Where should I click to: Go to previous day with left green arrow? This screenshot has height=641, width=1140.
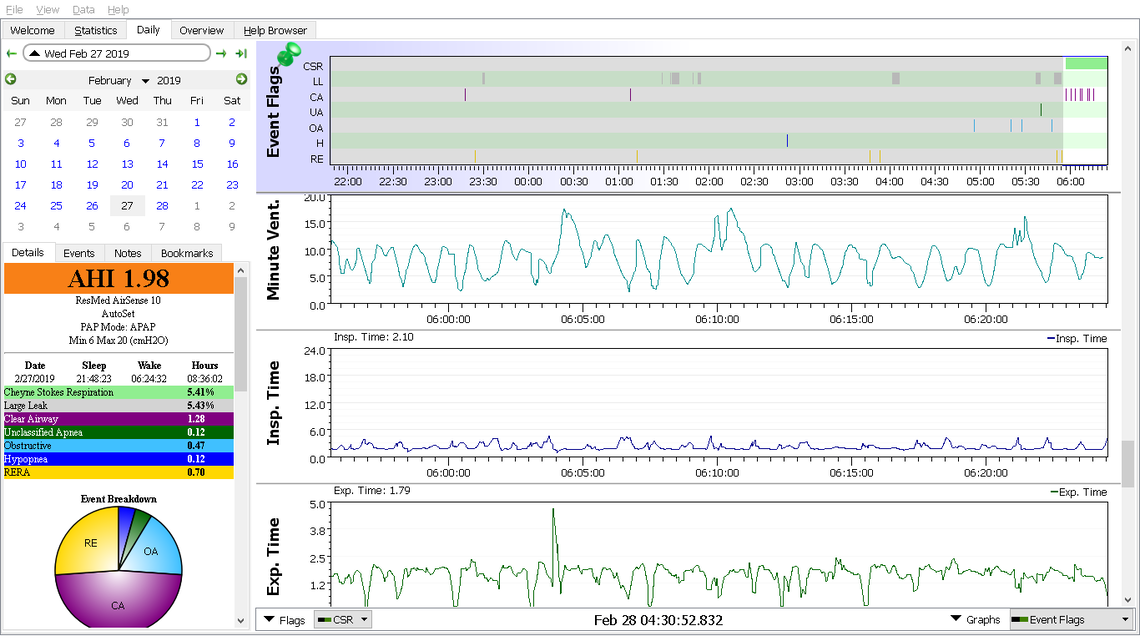click(11, 54)
